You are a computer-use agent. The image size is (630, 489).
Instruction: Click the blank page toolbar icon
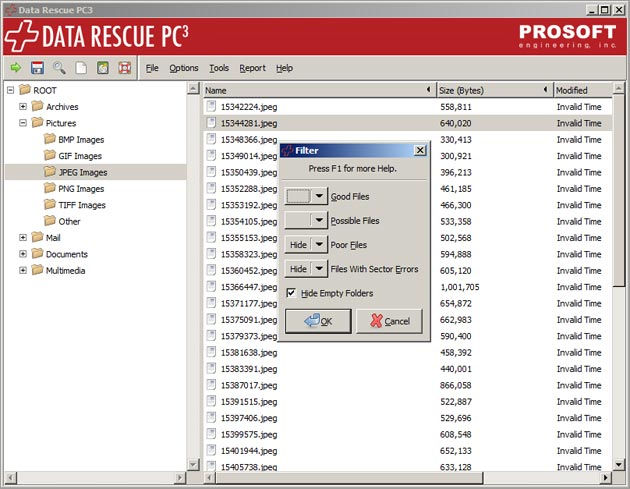81,68
